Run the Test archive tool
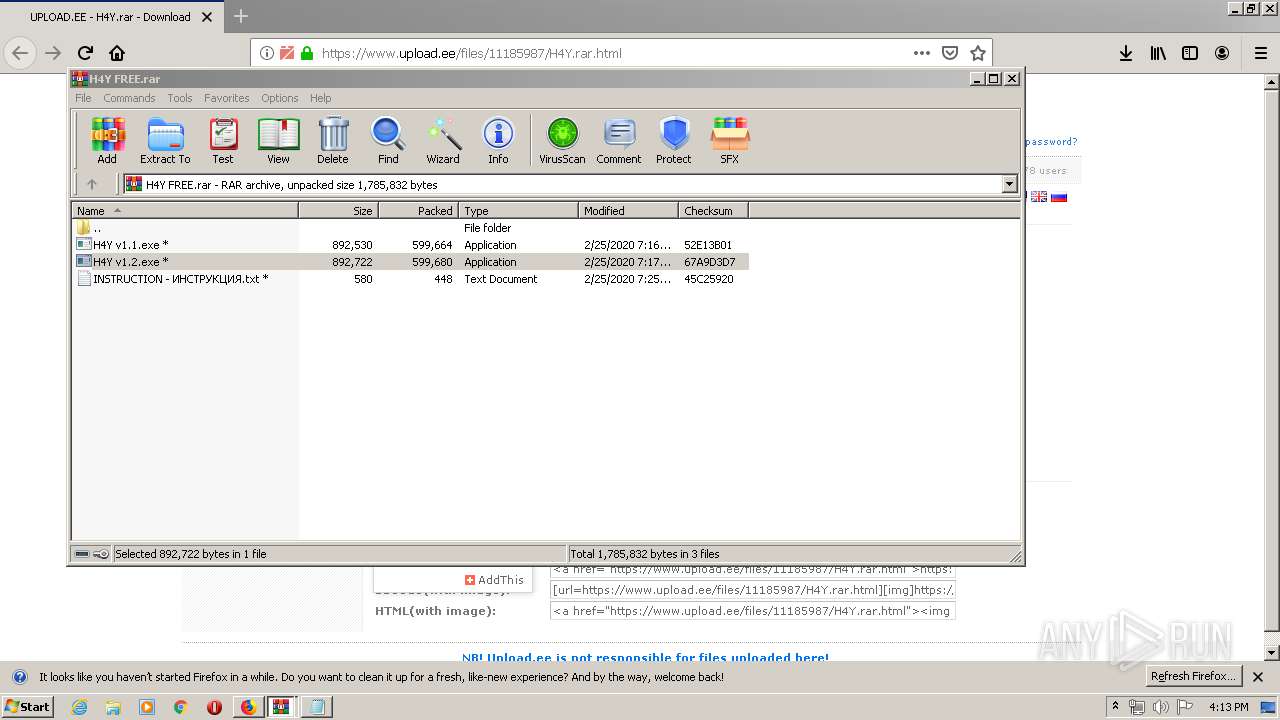The width and height of the screenshot is (1280, 720). 223,140
